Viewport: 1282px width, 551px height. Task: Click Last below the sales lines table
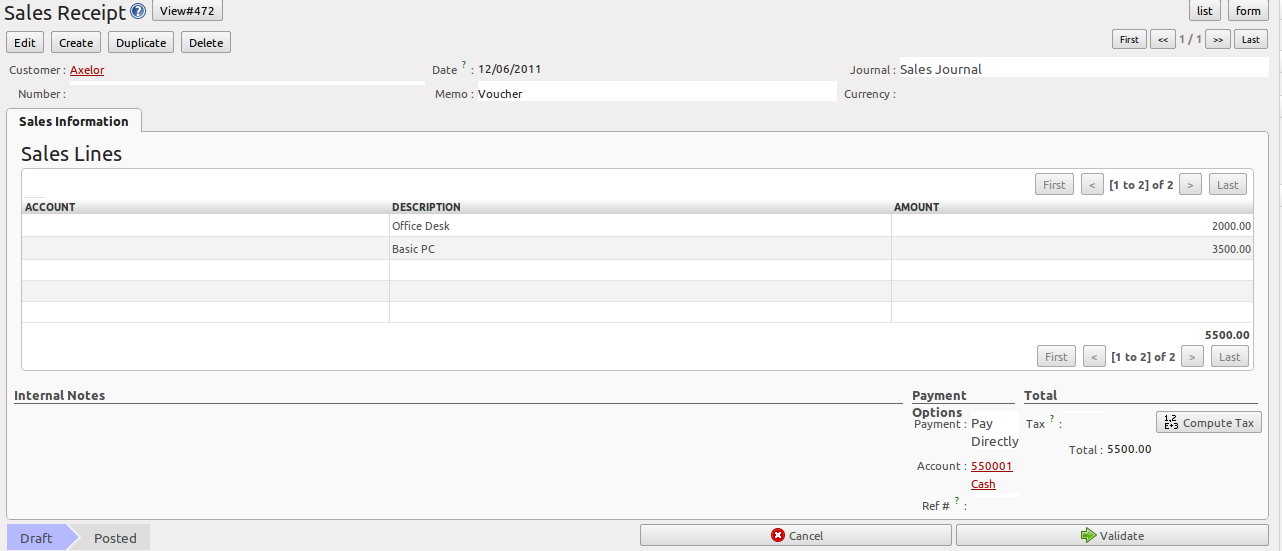[1230, 357]
